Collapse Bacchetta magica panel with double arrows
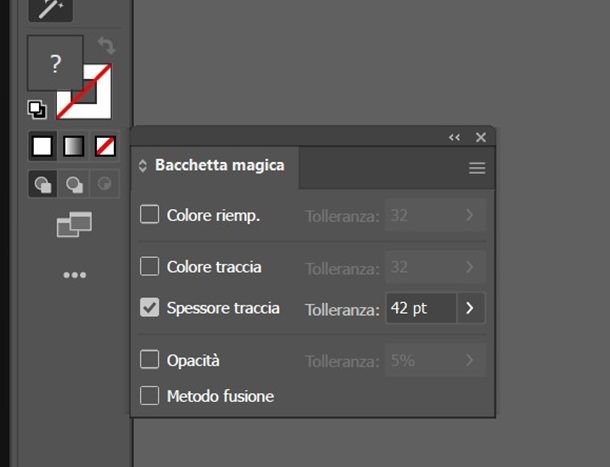The height and width of the screenshot is (467, 610). coord(454,137)
